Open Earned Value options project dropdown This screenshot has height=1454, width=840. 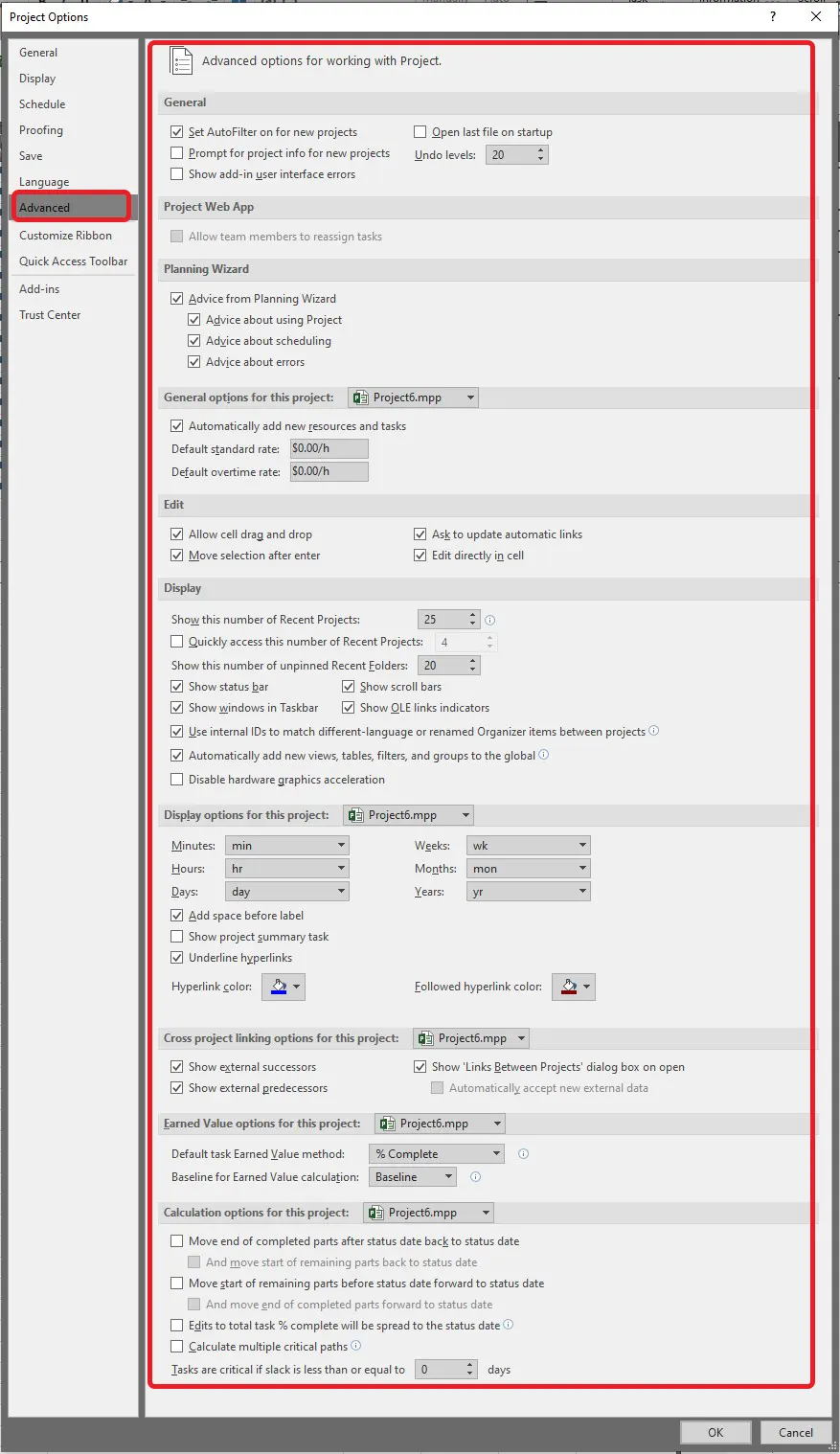[x=440, y=1124]
